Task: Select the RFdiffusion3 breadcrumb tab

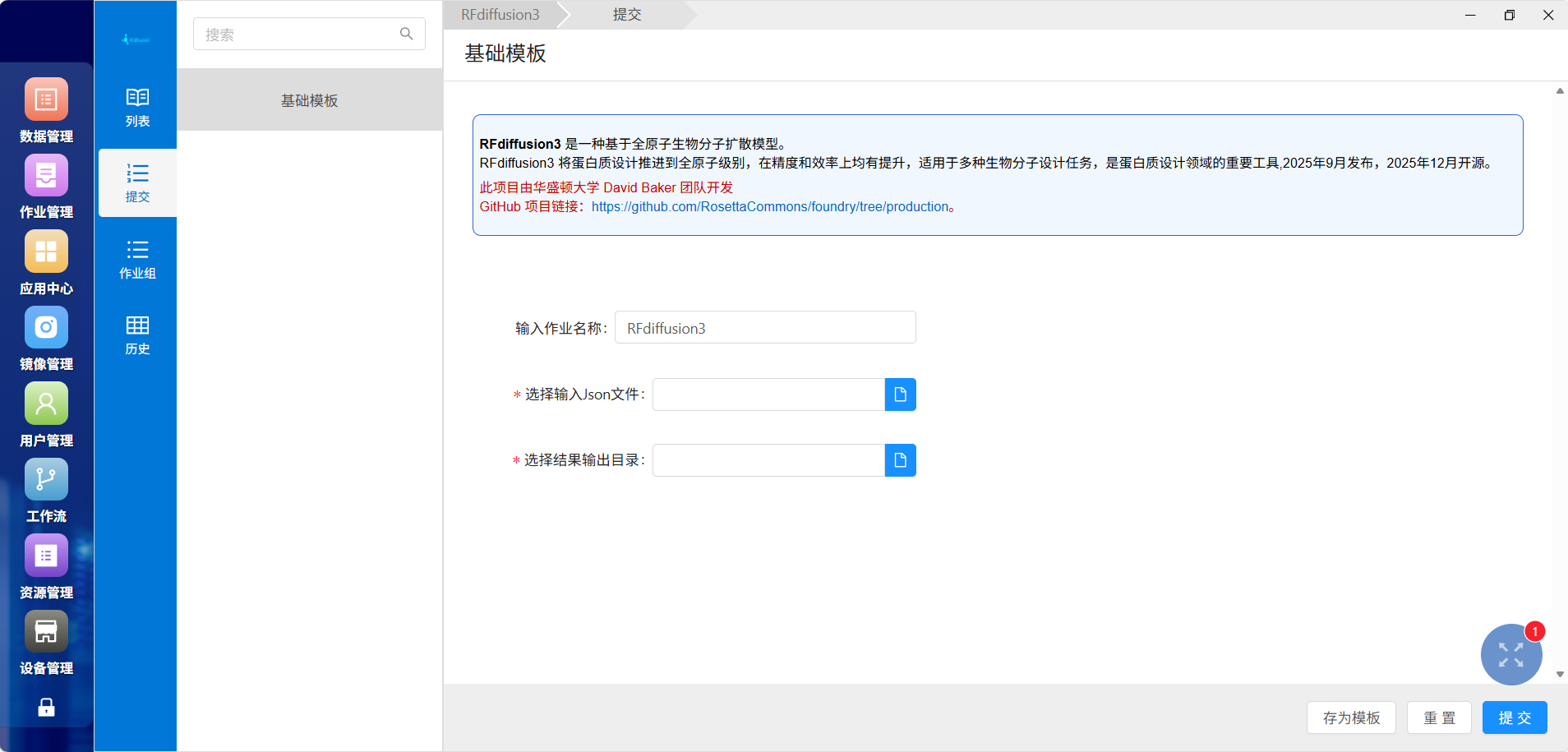Action: point(500,15)
